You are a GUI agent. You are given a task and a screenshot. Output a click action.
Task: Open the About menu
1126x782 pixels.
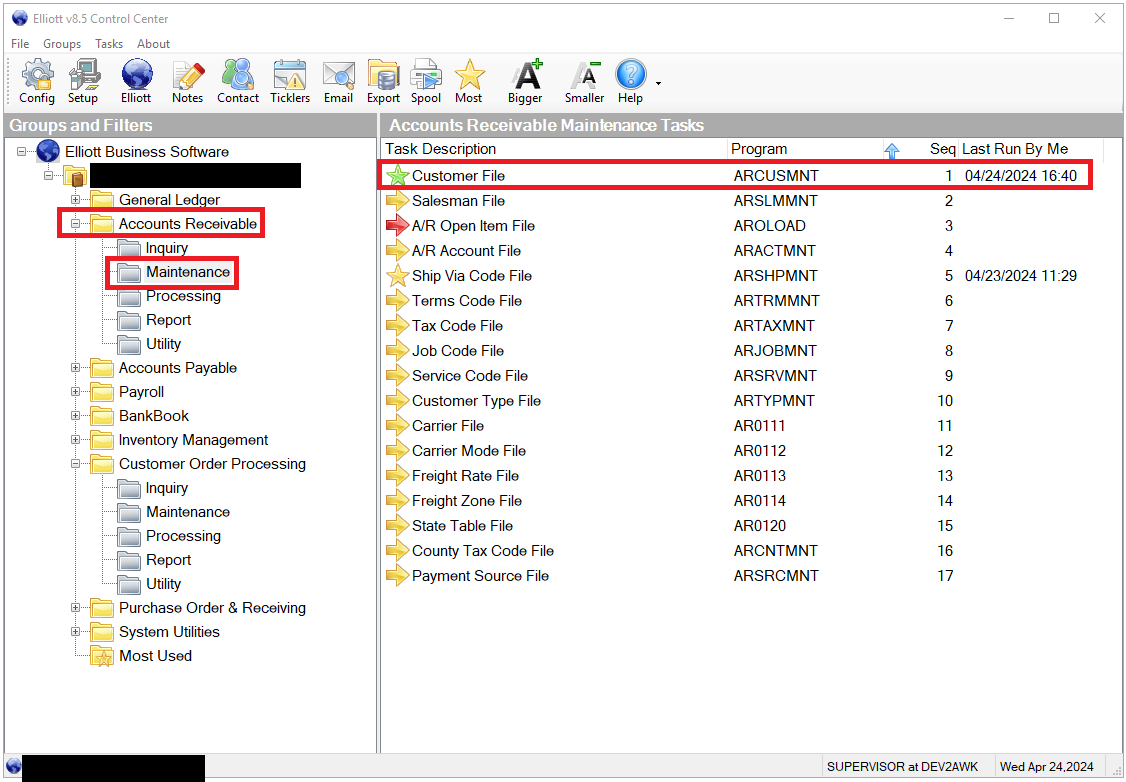(154, 44)
